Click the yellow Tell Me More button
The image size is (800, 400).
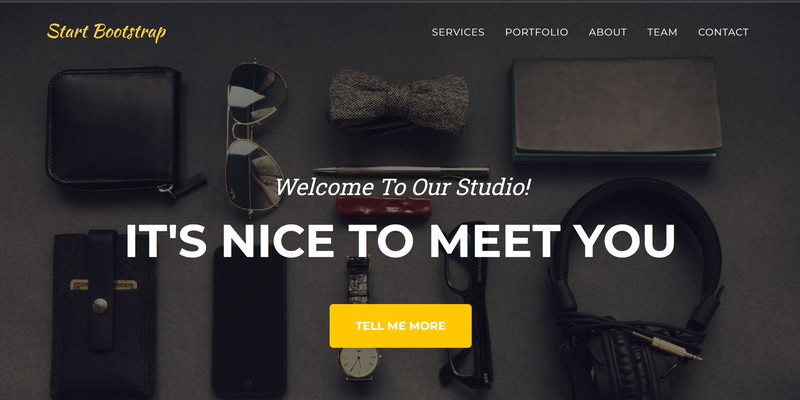pos(401,326)
